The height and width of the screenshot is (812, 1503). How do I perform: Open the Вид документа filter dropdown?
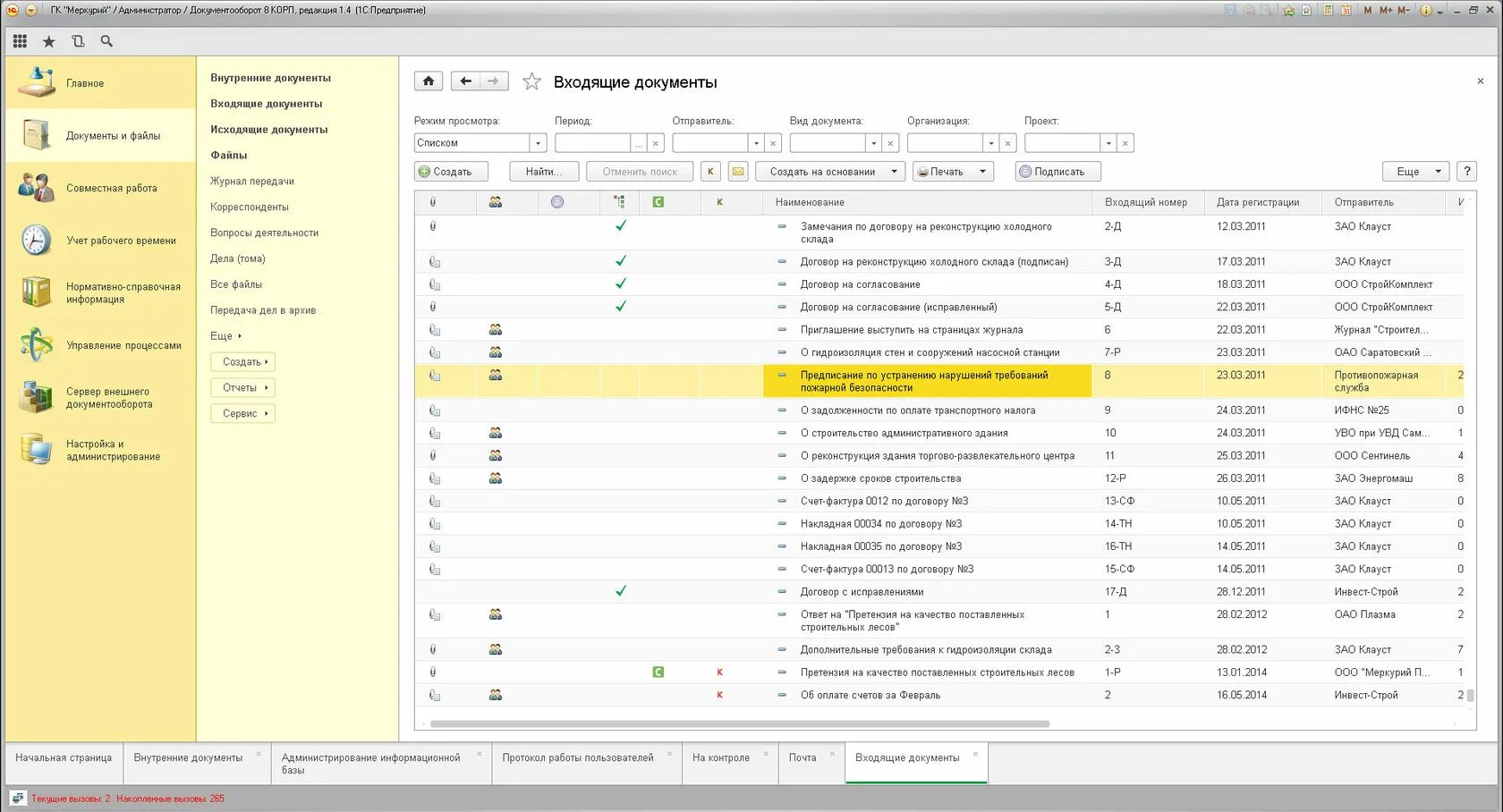[x=873, y=143]
